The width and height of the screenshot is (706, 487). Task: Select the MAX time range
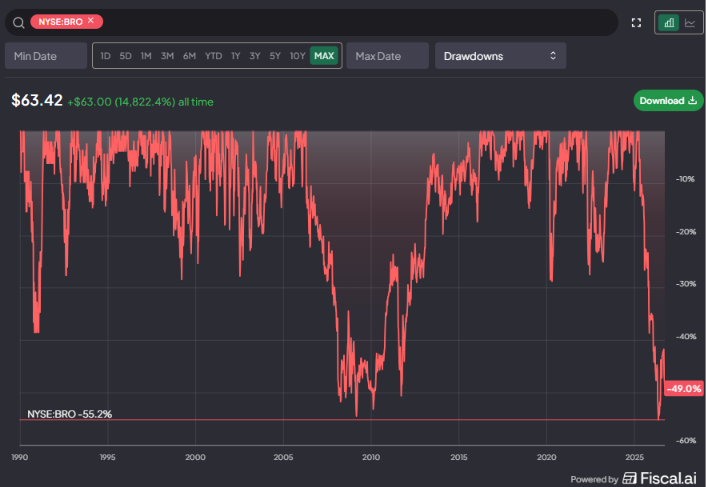[324, 56]
